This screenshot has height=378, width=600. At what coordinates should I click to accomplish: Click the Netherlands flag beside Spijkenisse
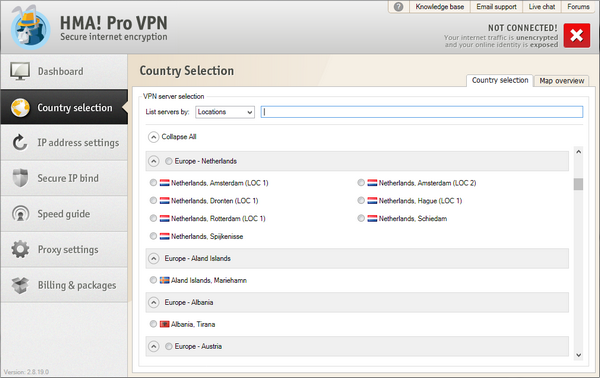point(165,236)
